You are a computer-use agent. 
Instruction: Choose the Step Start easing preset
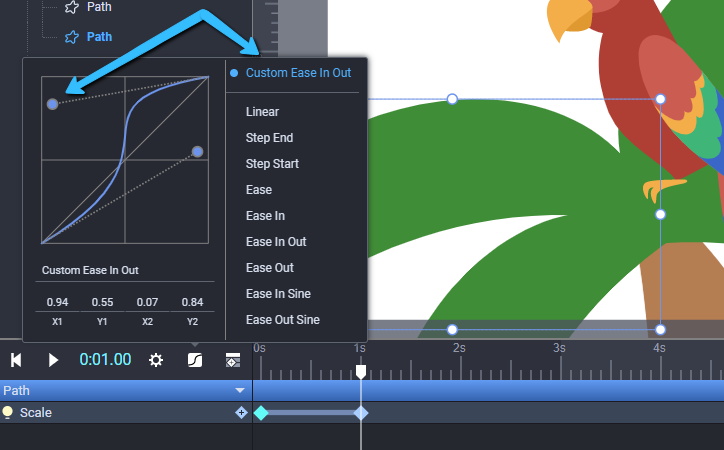click(272, 163)
